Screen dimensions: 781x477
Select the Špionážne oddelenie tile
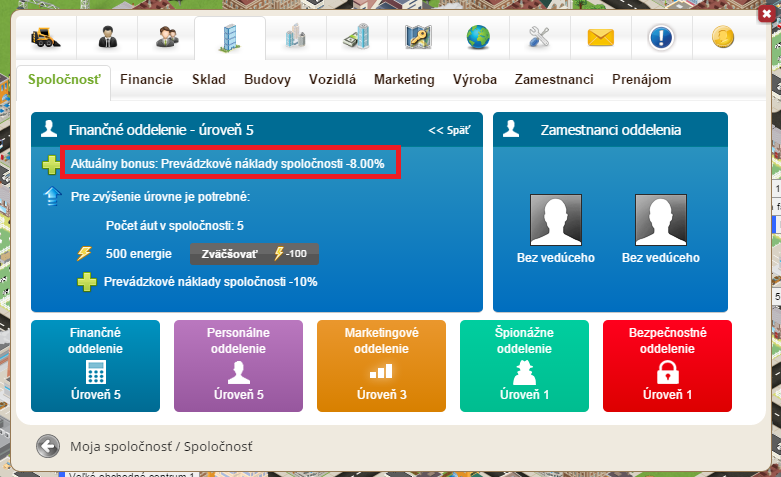[524, 366]
